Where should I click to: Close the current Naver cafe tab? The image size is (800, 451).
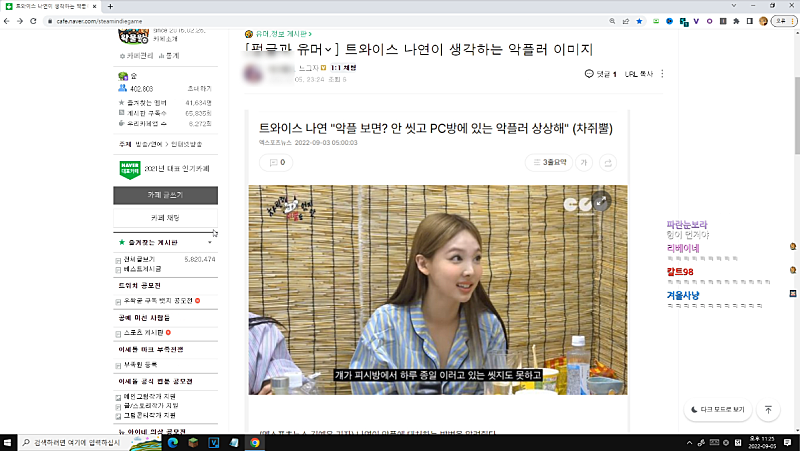tap(94, 6)
